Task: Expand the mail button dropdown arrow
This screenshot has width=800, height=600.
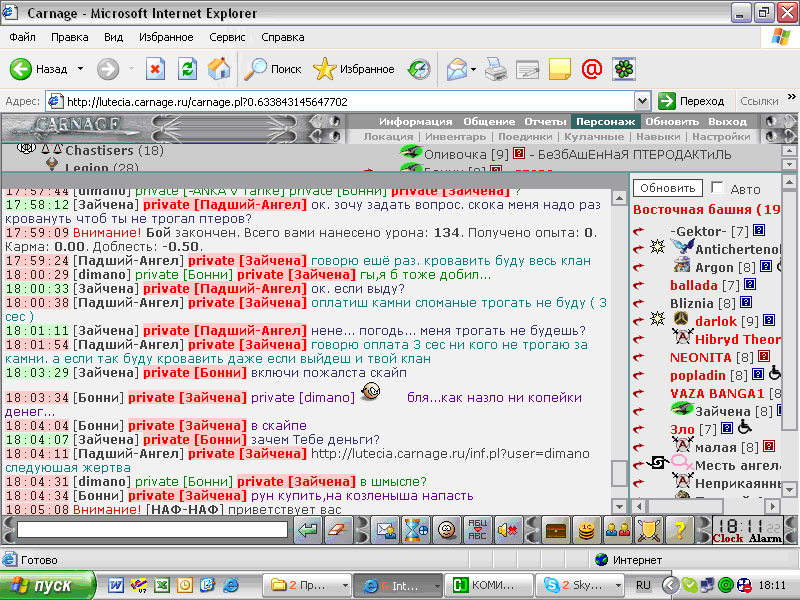Action: pos(473,69)
